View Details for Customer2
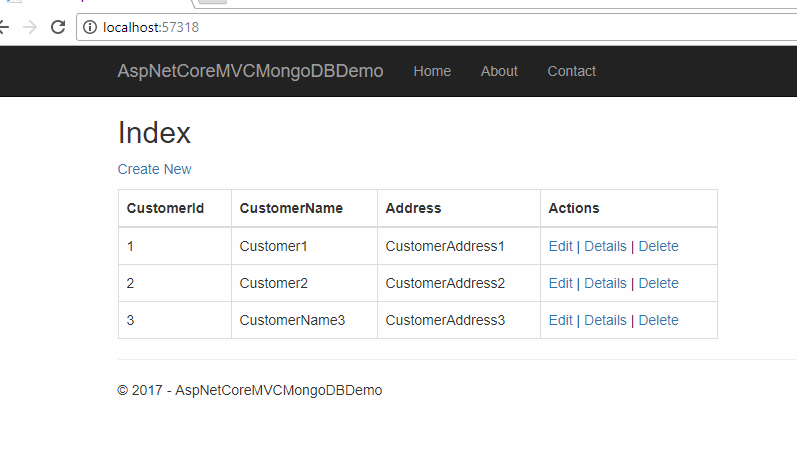The height and width of the screenshot is (462, 797). pyautogui.click(x=605, y=283)
